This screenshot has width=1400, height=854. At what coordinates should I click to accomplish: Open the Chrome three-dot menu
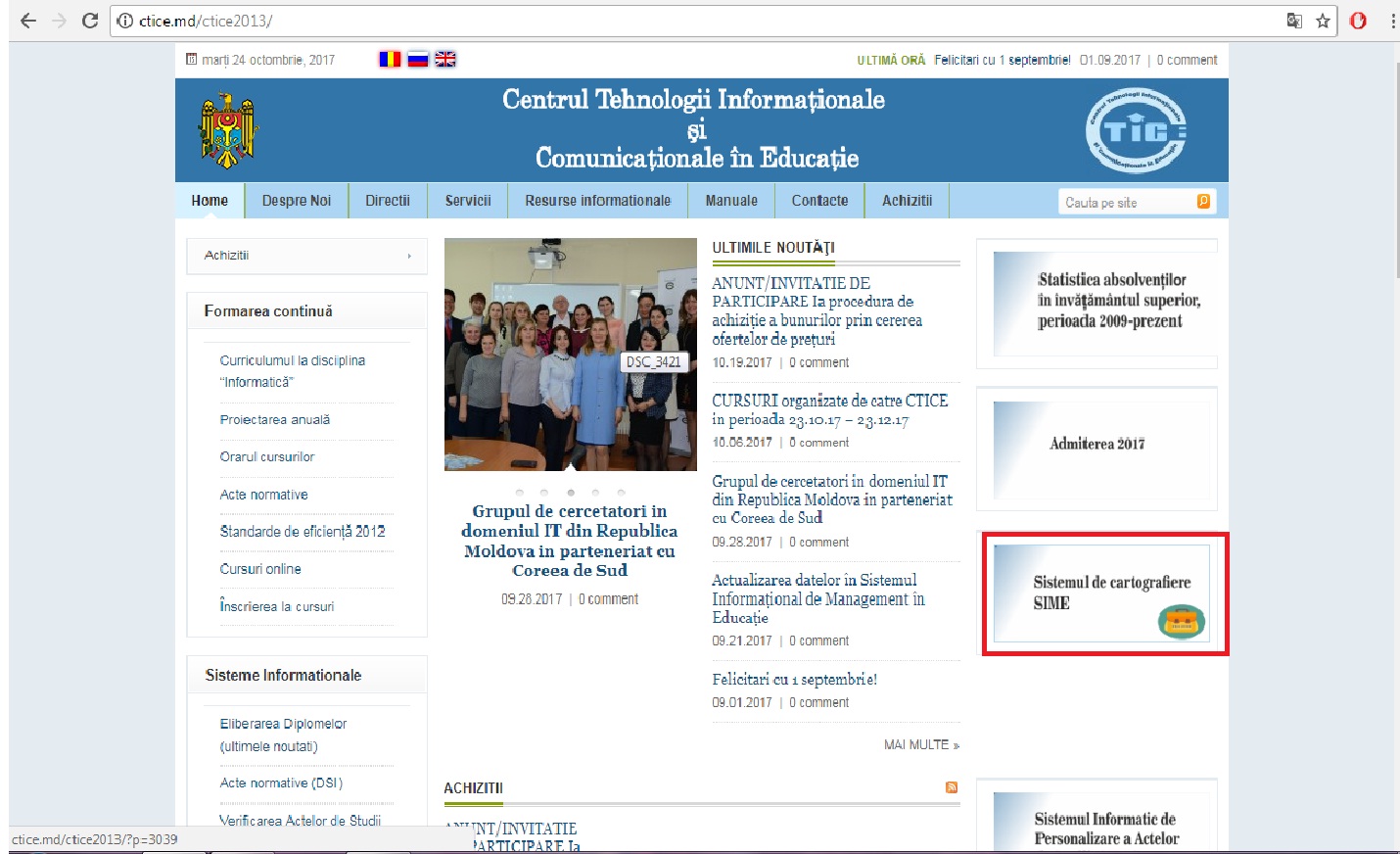click(1392, 21)
